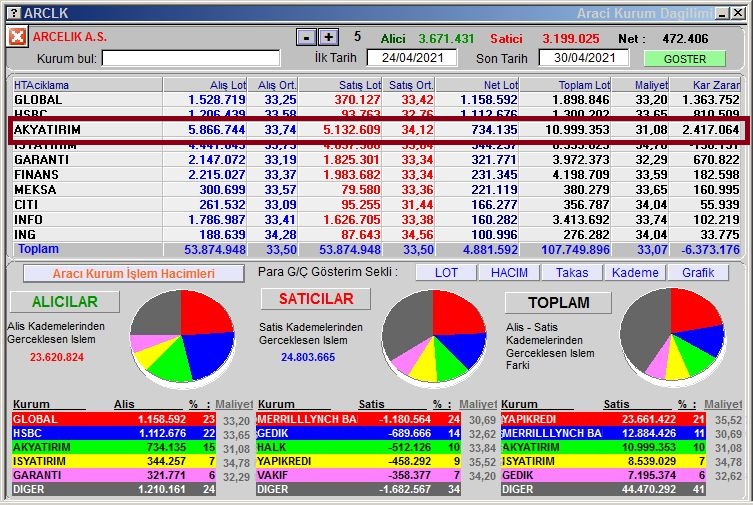Sort by Maliyet column header in top table

(x=640, y=85)
